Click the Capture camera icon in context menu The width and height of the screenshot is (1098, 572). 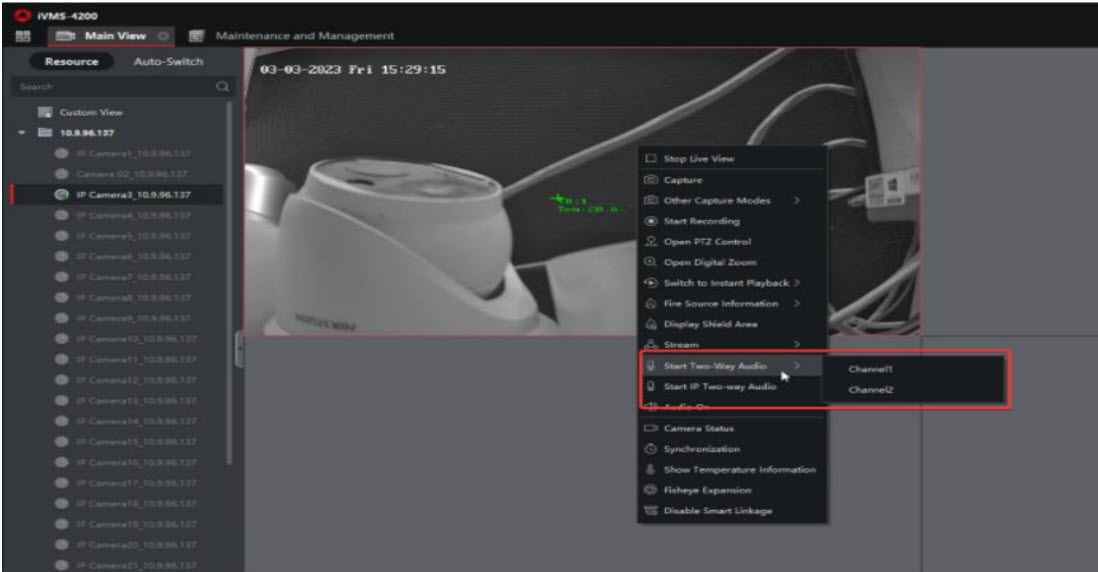(650, 180)
